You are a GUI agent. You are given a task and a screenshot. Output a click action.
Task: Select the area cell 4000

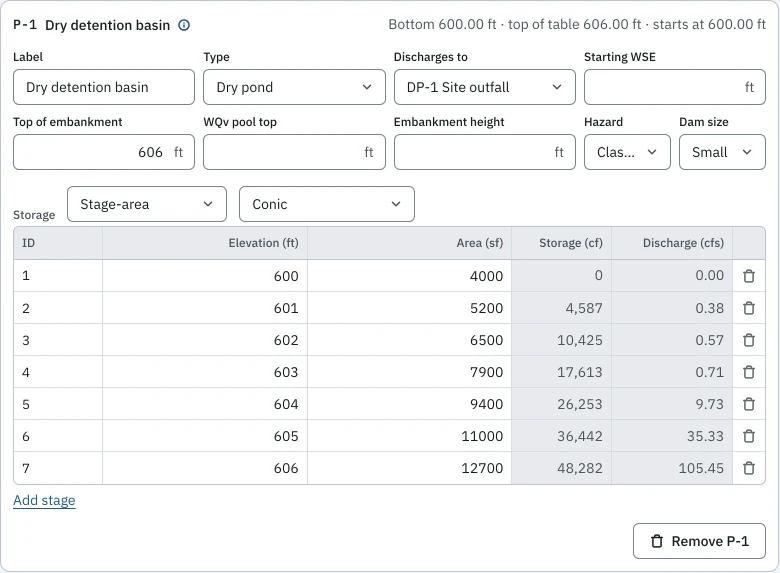(409, 276)
